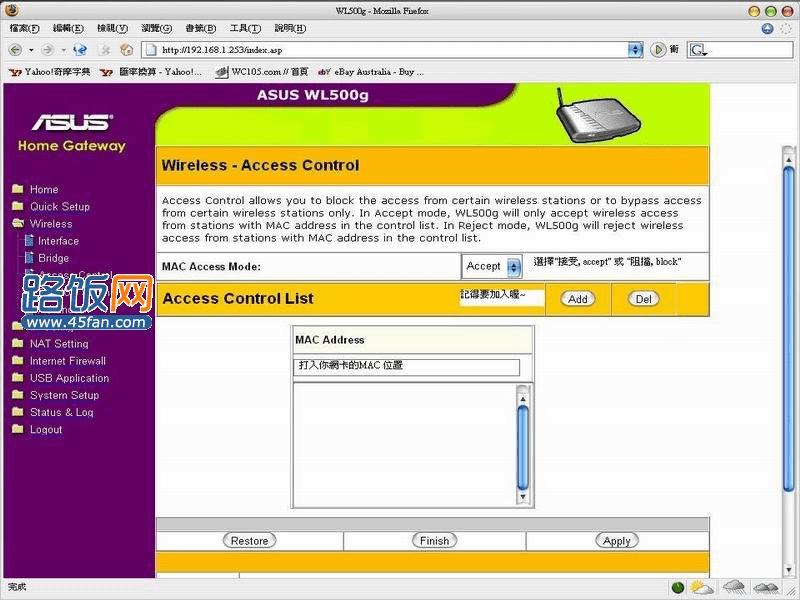This screenshot has height=600, width=800.
Task: Open Yahoo dictionary bookmark
Action: (x=49, y=72)
